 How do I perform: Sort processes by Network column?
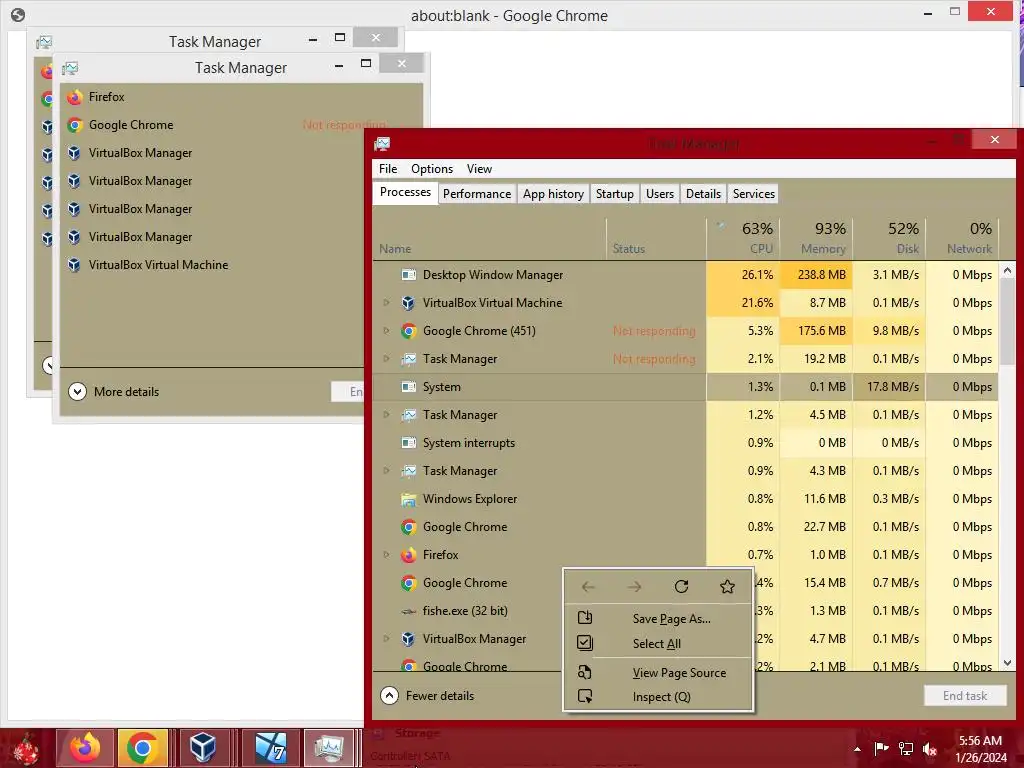(962, 238)
